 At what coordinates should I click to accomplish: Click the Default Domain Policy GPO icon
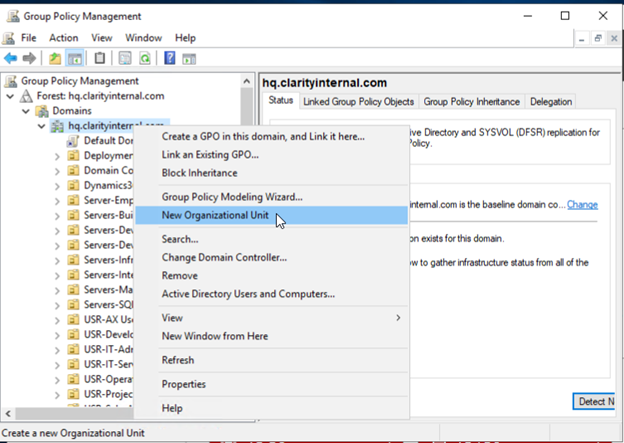(x=73, y=141)
